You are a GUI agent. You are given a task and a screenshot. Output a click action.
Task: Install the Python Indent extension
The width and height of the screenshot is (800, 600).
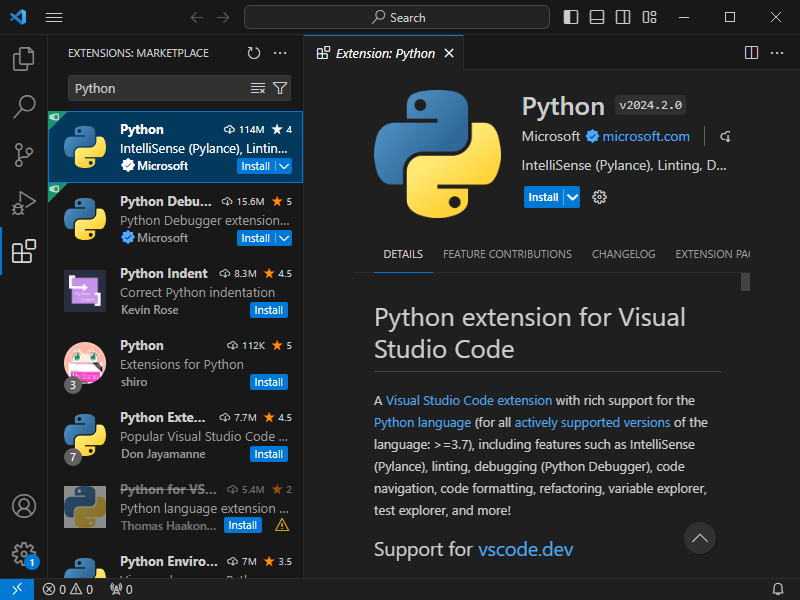click(x=268, y=310)
